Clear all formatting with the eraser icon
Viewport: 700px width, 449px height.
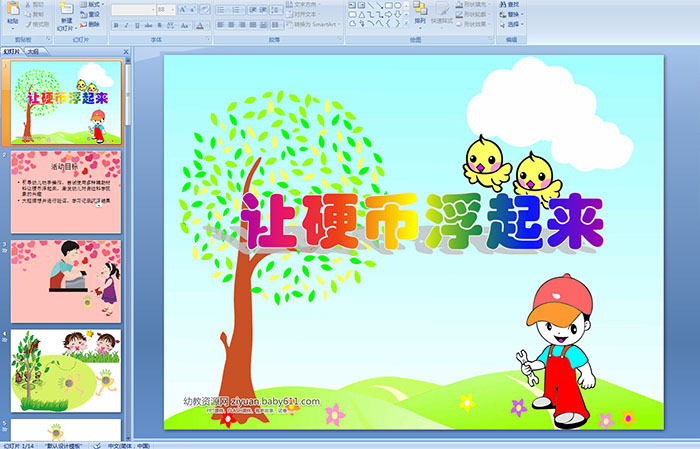pyautogui.click(x=205, y=10)
